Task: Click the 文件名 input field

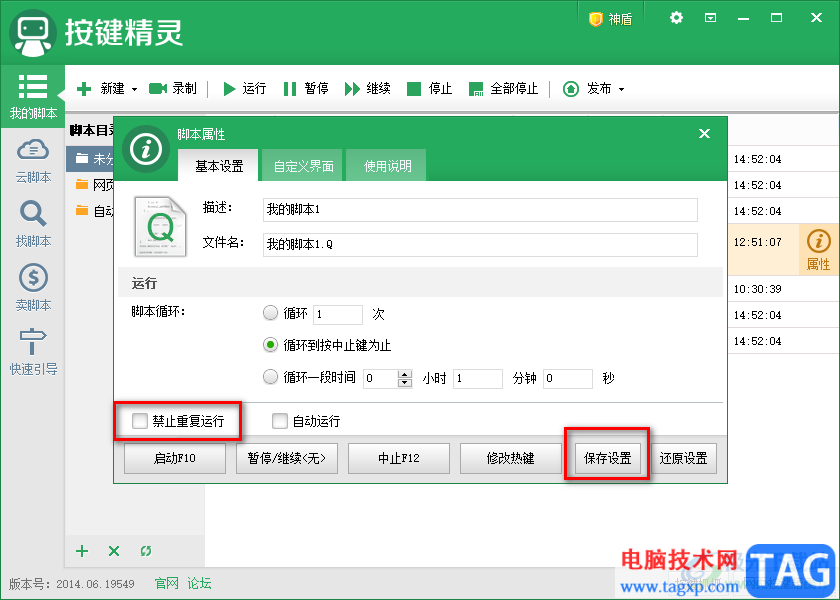Action: (480, 244)
